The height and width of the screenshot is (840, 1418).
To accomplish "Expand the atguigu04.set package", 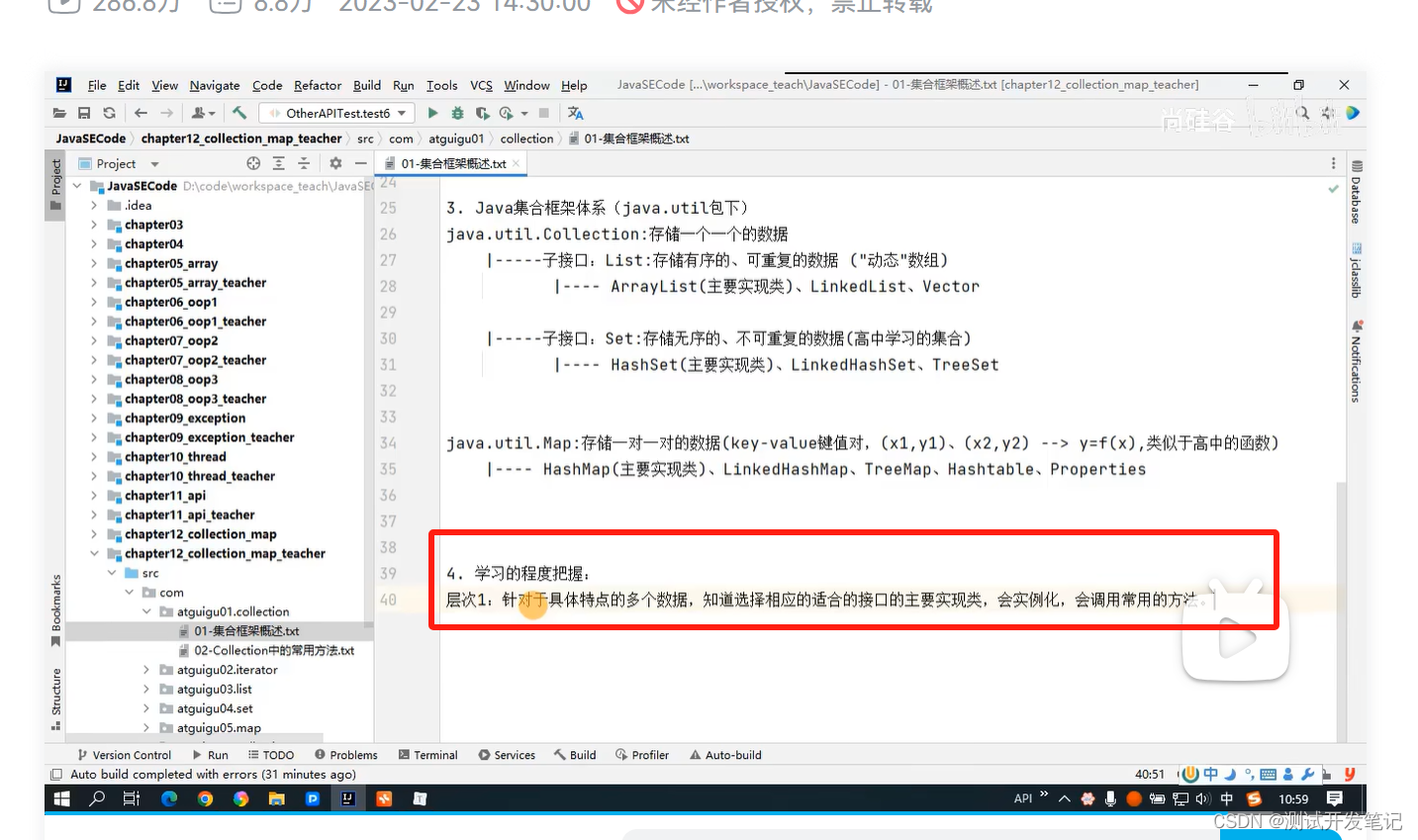I will [x=146, y=708].
